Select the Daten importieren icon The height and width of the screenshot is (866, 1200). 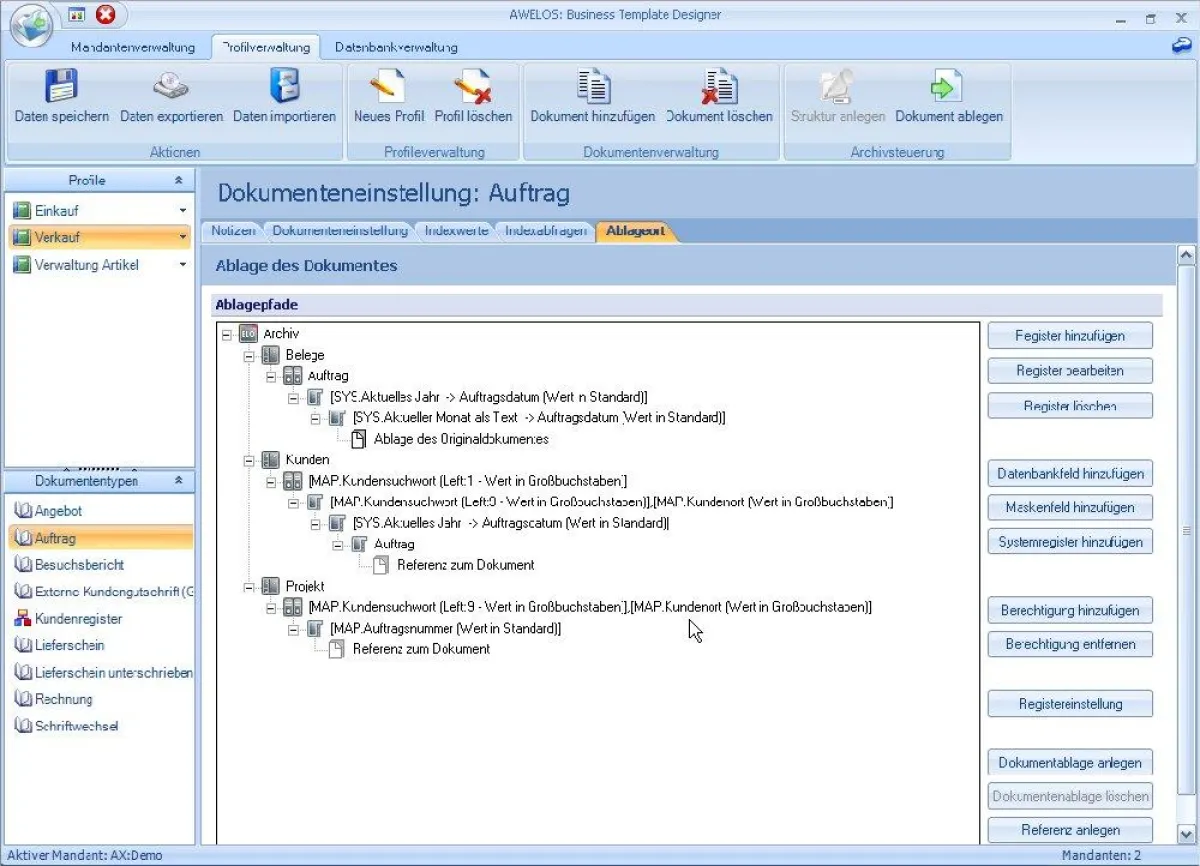285,90
